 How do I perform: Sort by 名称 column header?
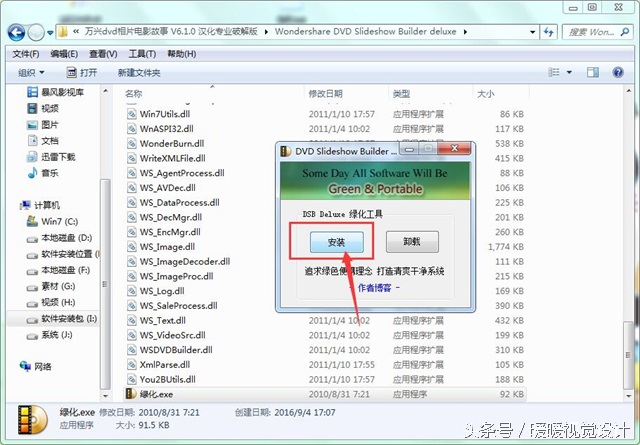click(133, 94)
